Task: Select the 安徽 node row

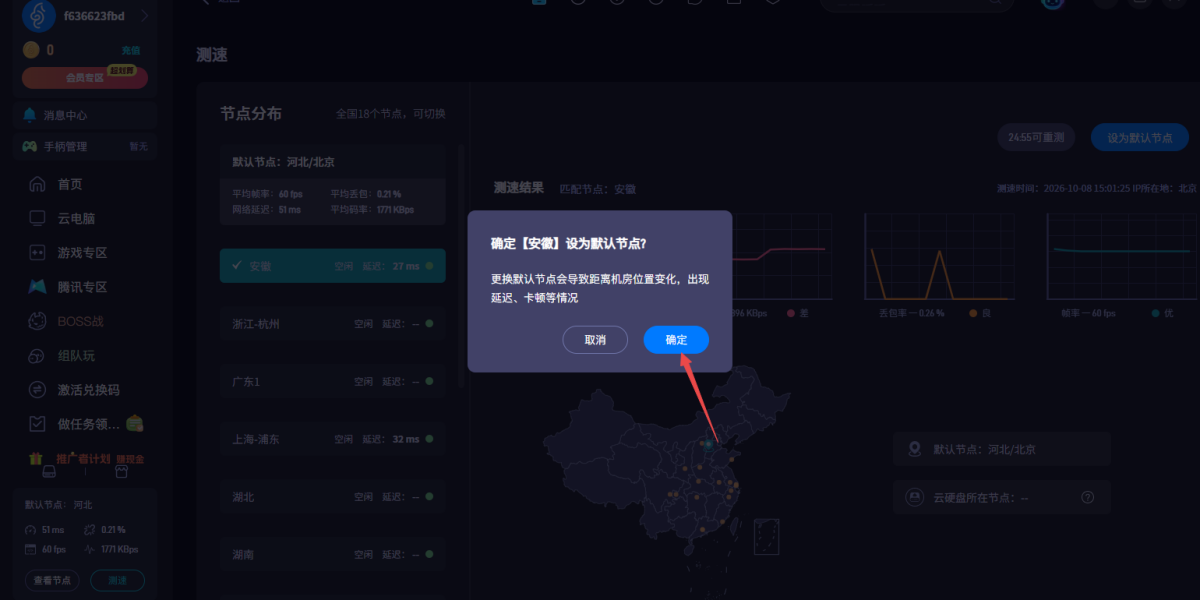Action: 333,266
